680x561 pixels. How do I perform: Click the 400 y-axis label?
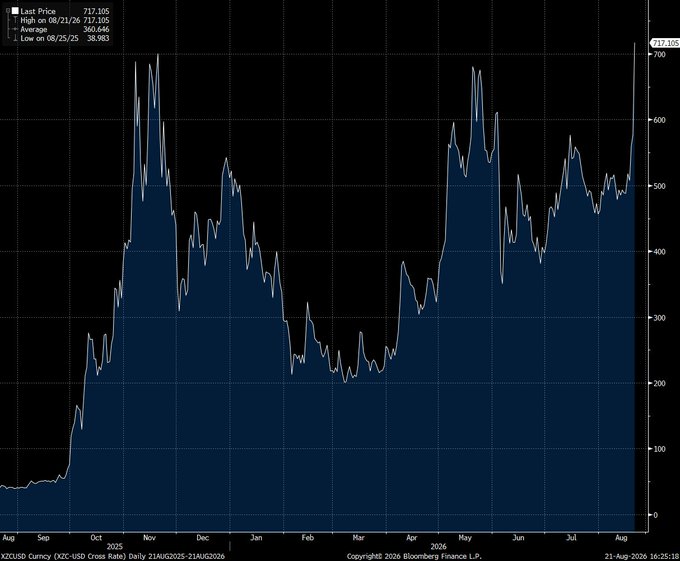click(x=659, y=252)
